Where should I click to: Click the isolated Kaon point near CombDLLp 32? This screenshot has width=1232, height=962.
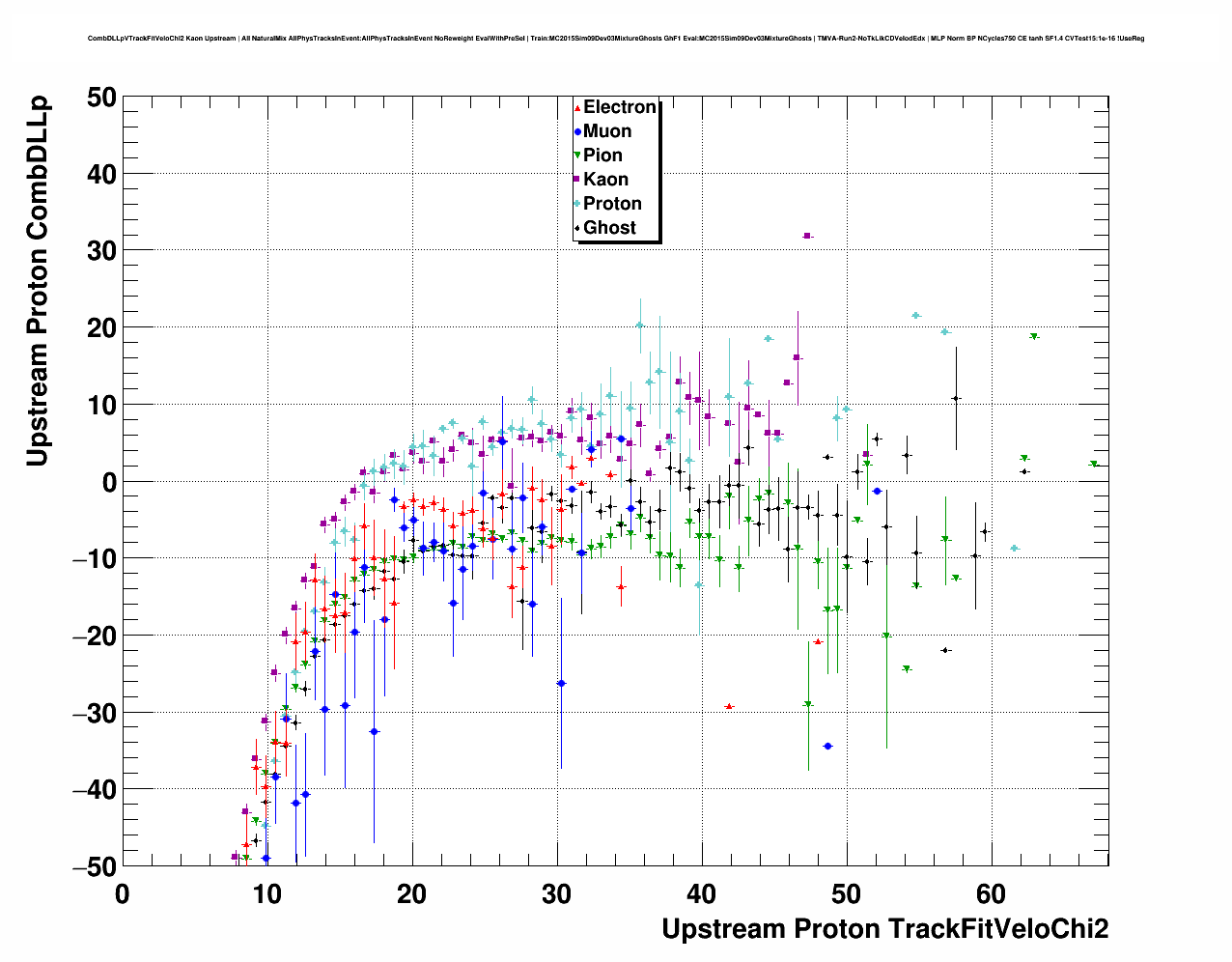pos(807,236)
